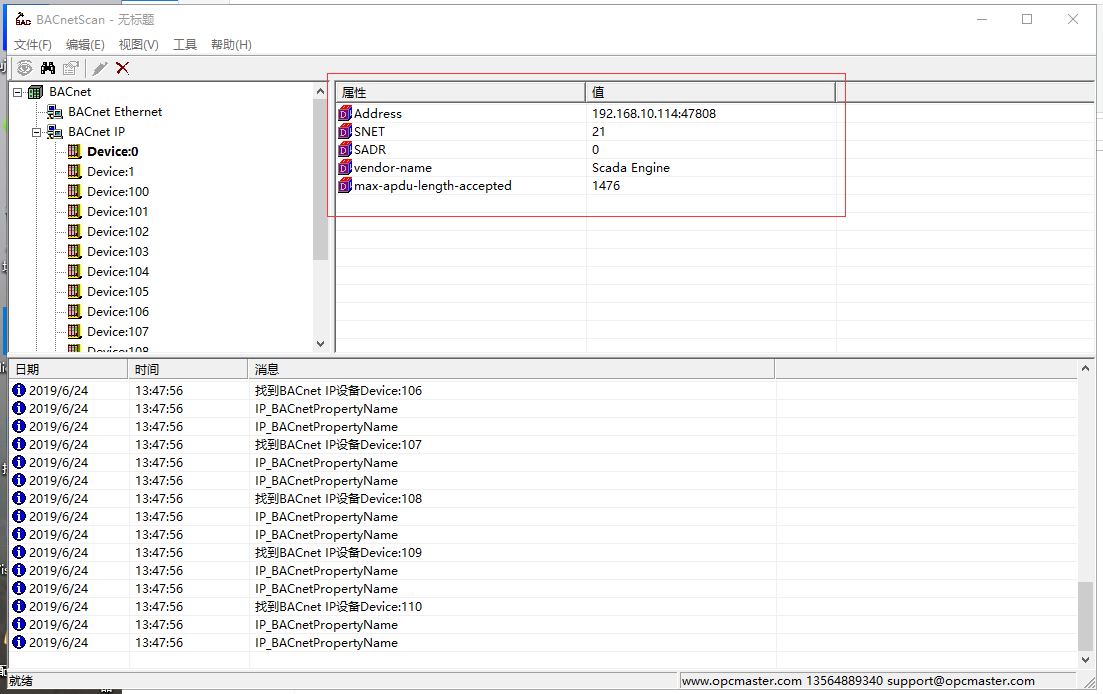Click log panel scrollbar thumb
The width and height of the screenshot is (1103, 694).
(1085, 616)
